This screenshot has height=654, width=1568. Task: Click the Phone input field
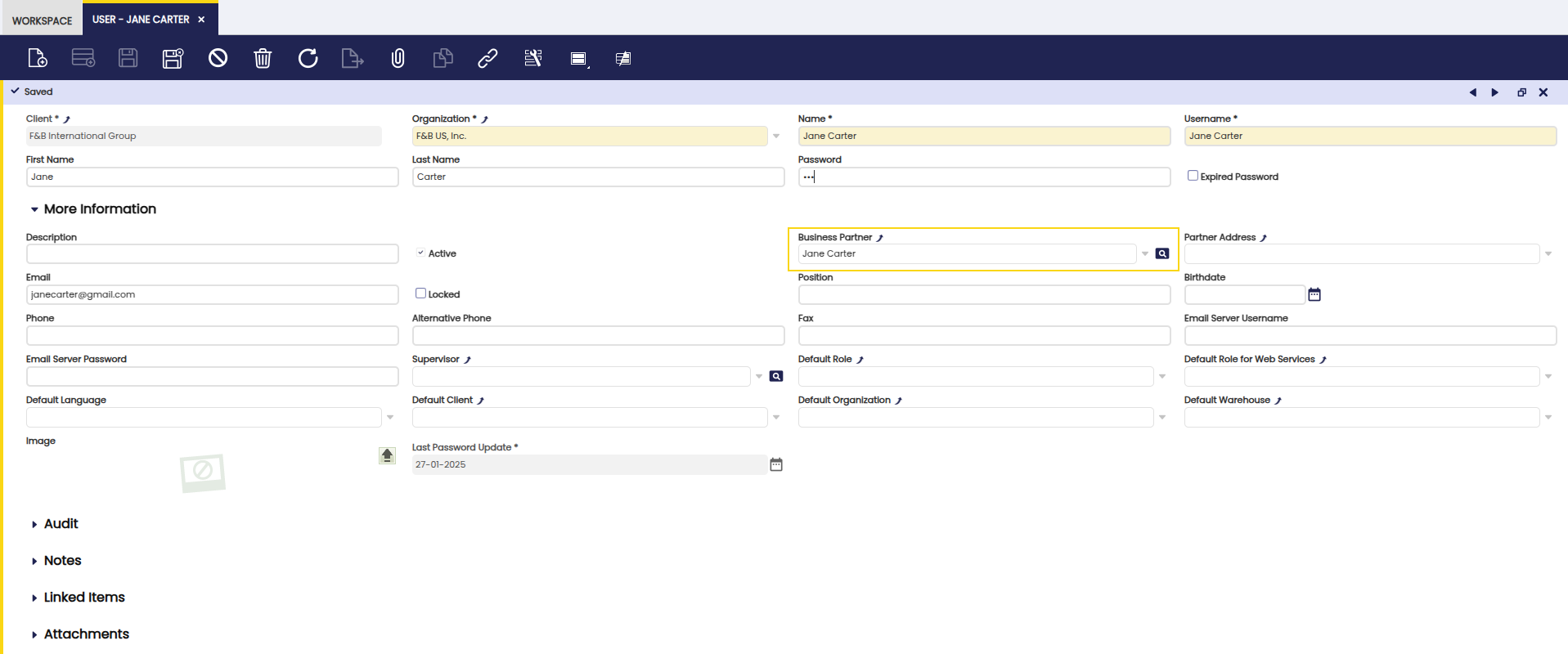point(213,335)
